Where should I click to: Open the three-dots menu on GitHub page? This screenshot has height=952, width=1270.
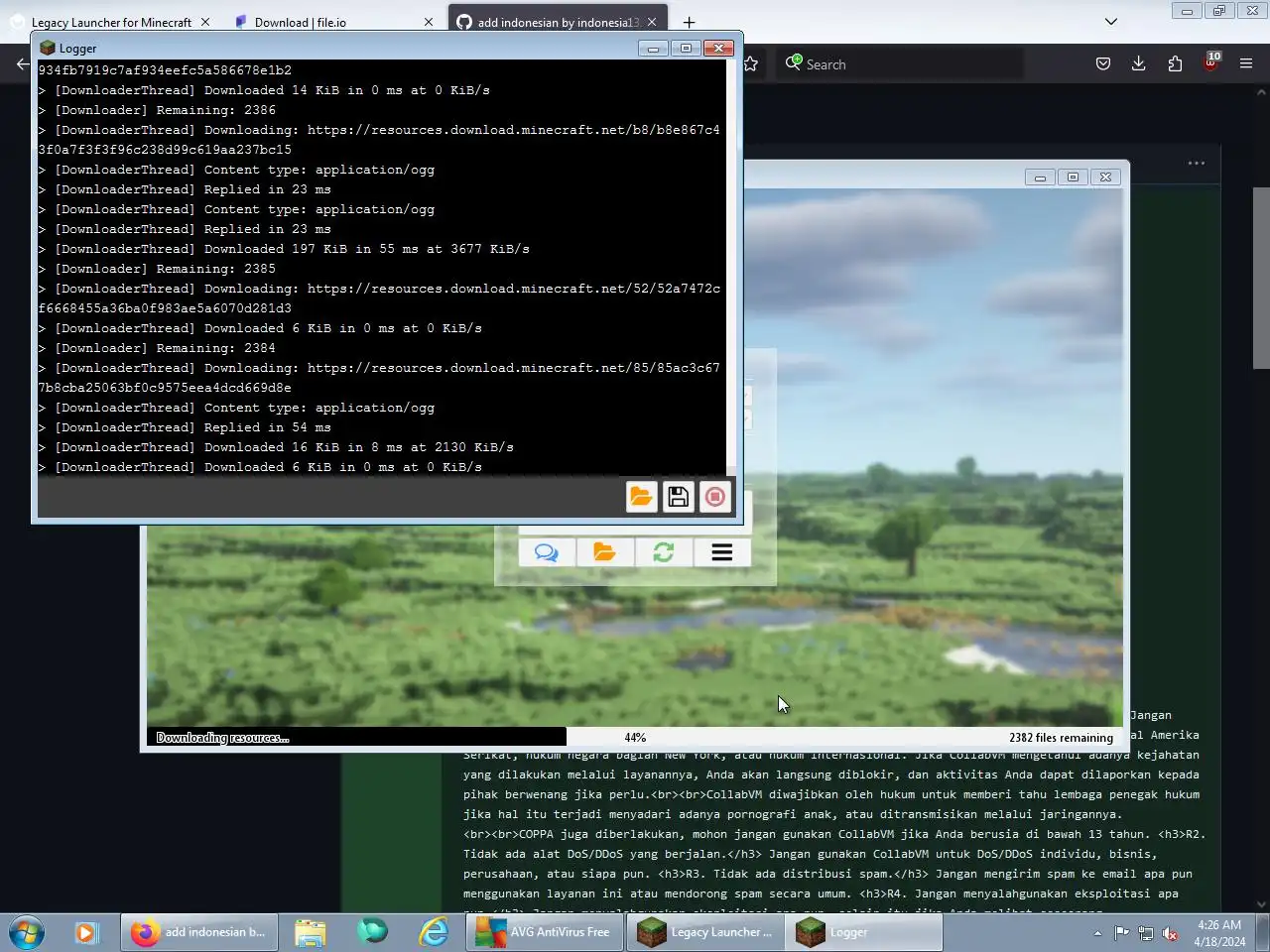click(1197, 164)
